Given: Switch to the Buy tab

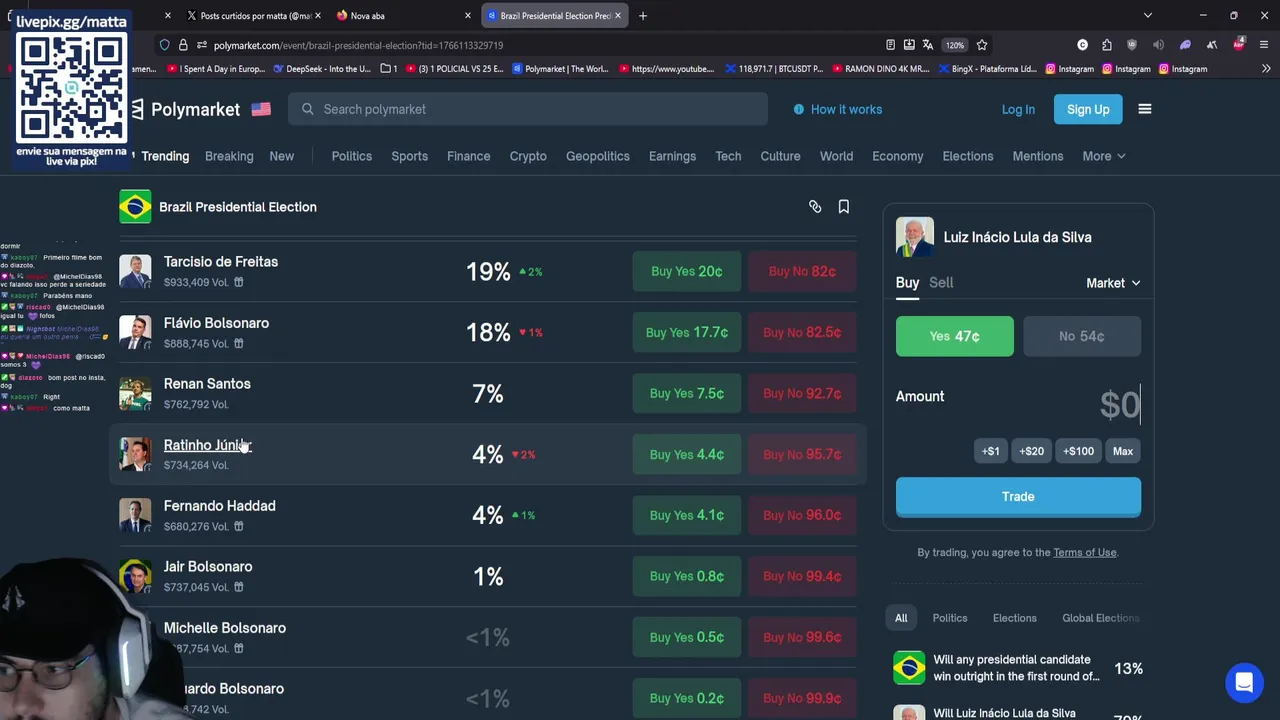Looking at the screenshot, I should coord(907,283).
